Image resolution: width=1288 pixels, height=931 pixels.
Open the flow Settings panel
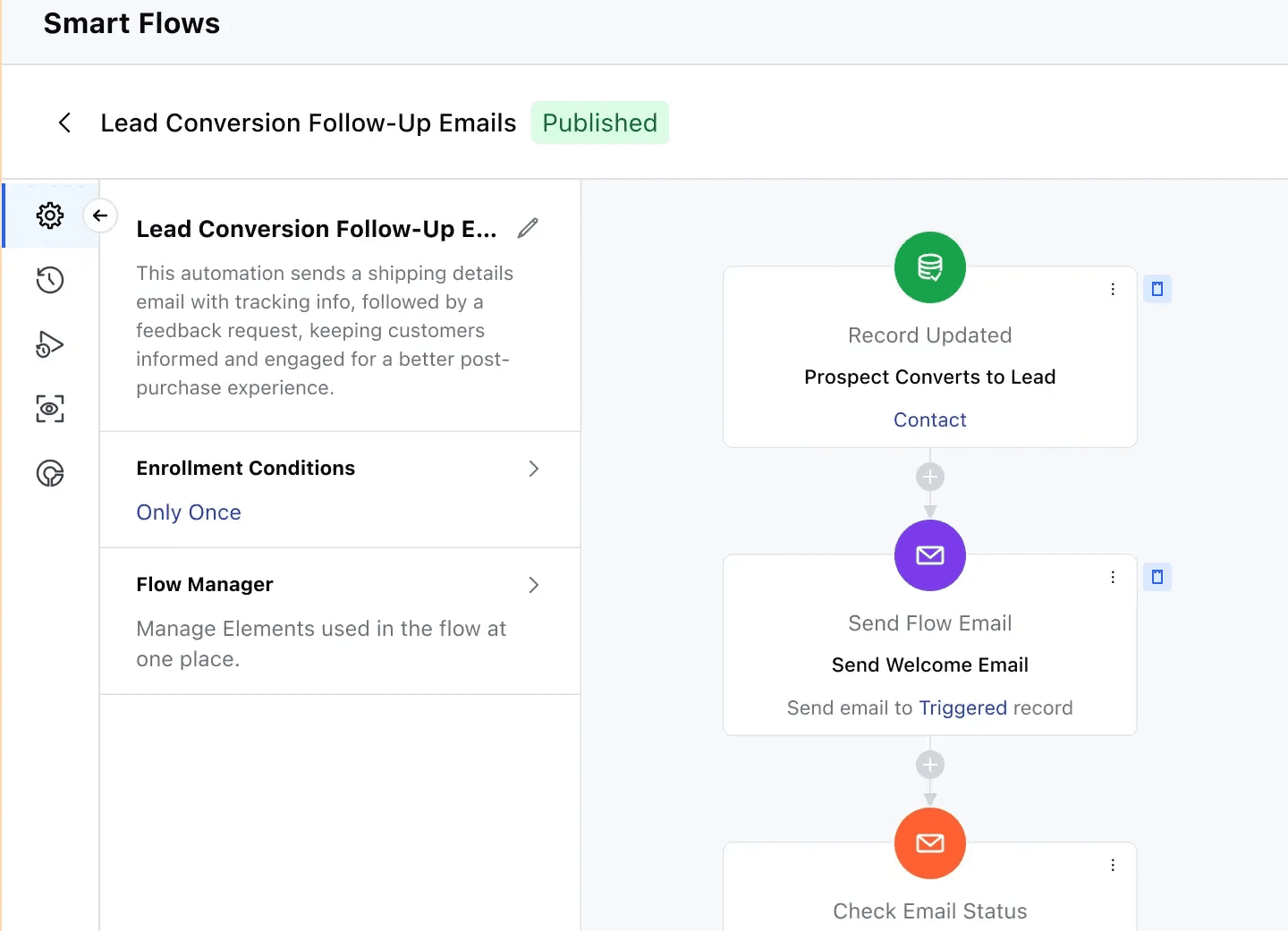click(50, 216)
